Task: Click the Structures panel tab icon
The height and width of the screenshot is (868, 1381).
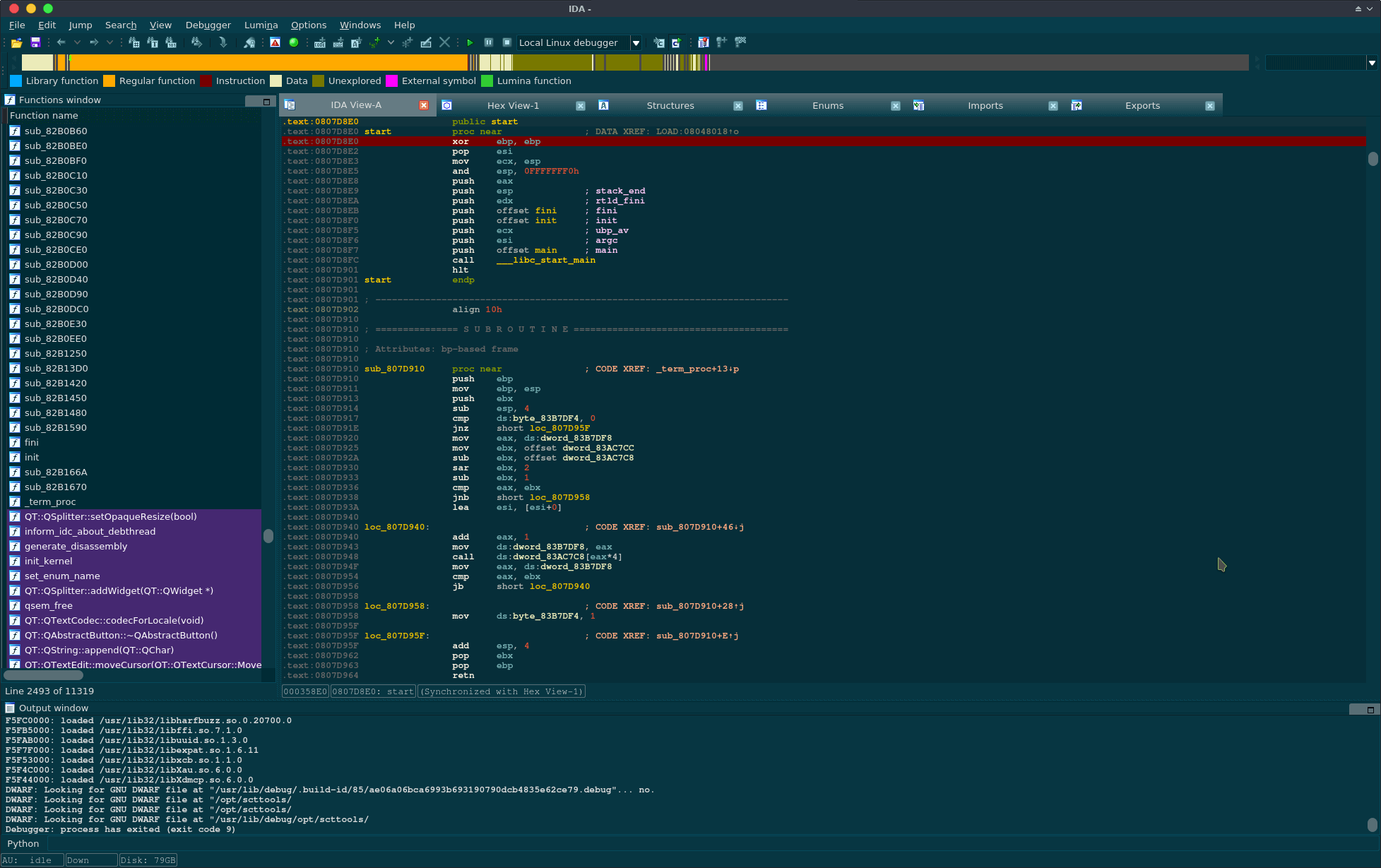Action: 601,105
